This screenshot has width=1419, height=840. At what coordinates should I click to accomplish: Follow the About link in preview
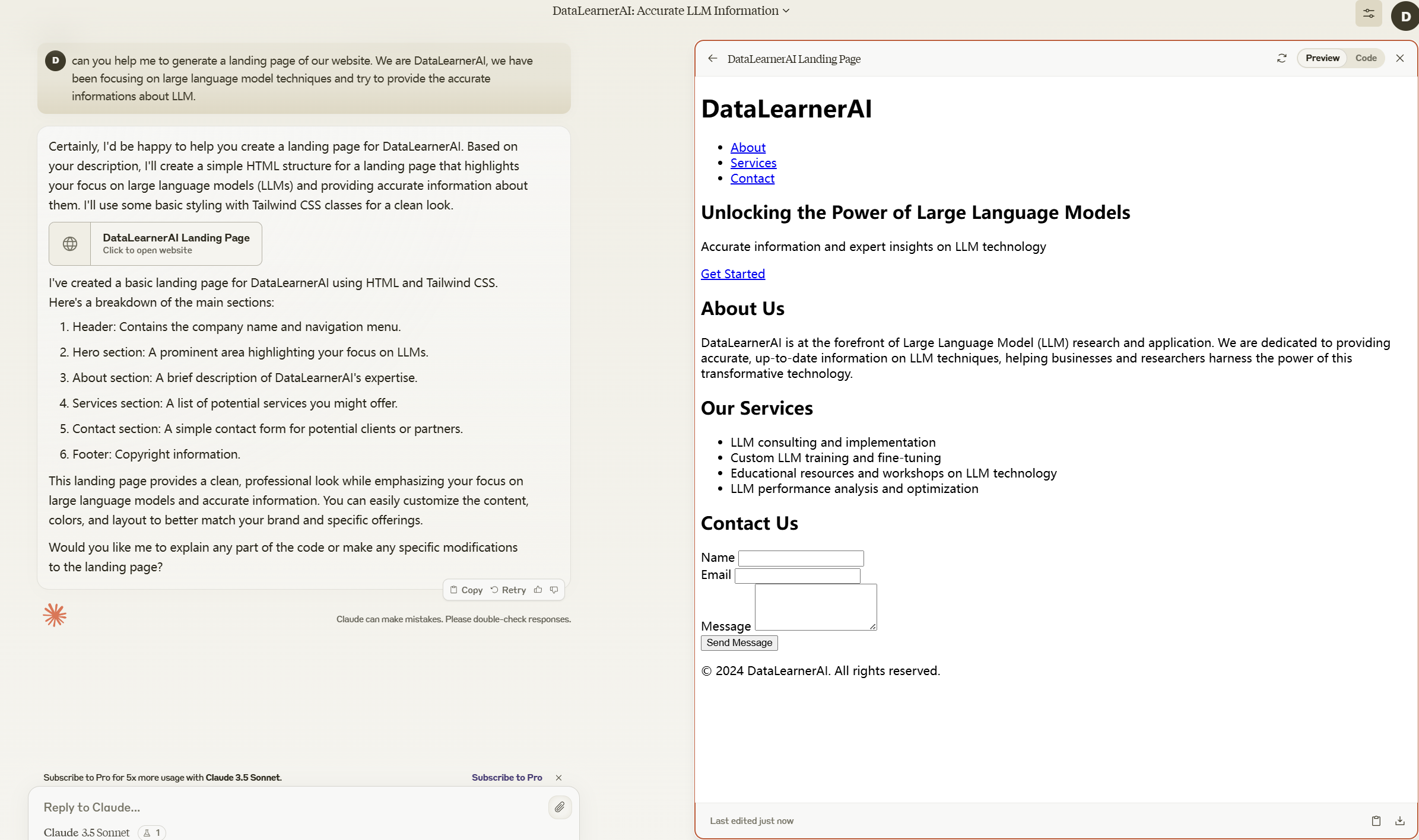click(x=748, y=147)
